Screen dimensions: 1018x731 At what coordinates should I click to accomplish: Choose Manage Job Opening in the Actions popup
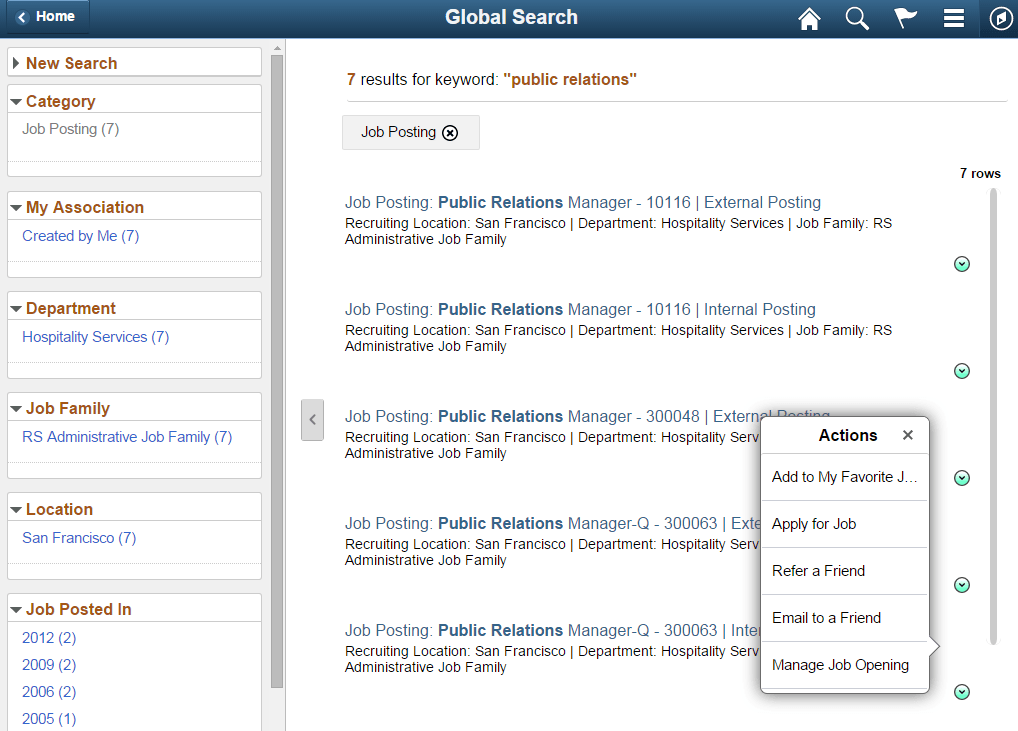841,664
